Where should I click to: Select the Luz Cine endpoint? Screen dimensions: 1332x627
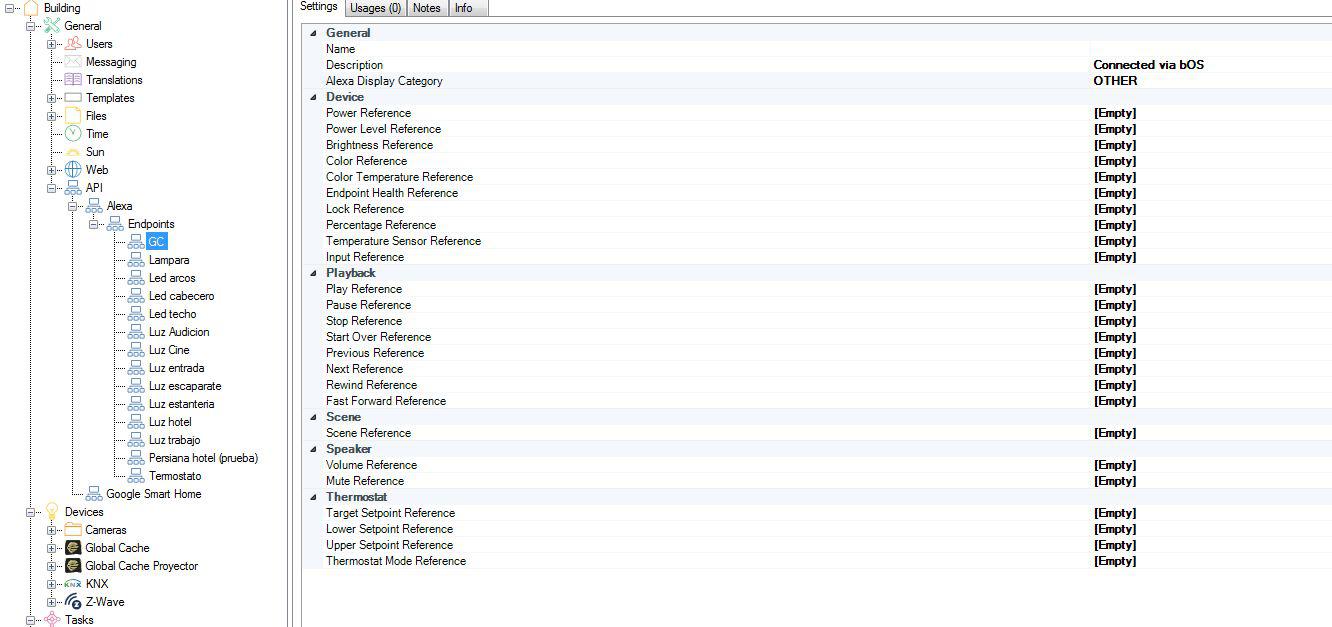coord(169,350)
